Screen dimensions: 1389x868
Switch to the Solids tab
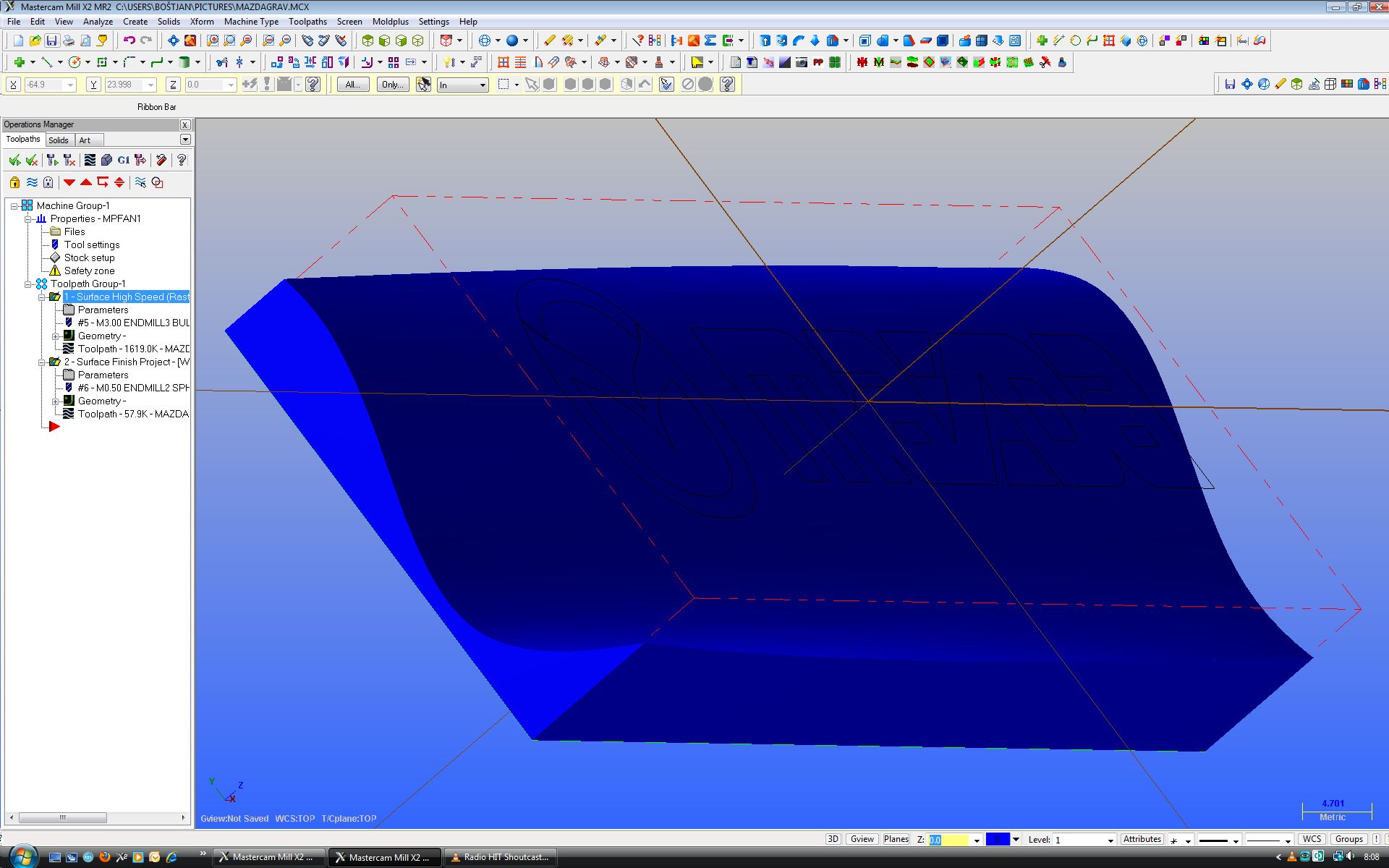59,140
